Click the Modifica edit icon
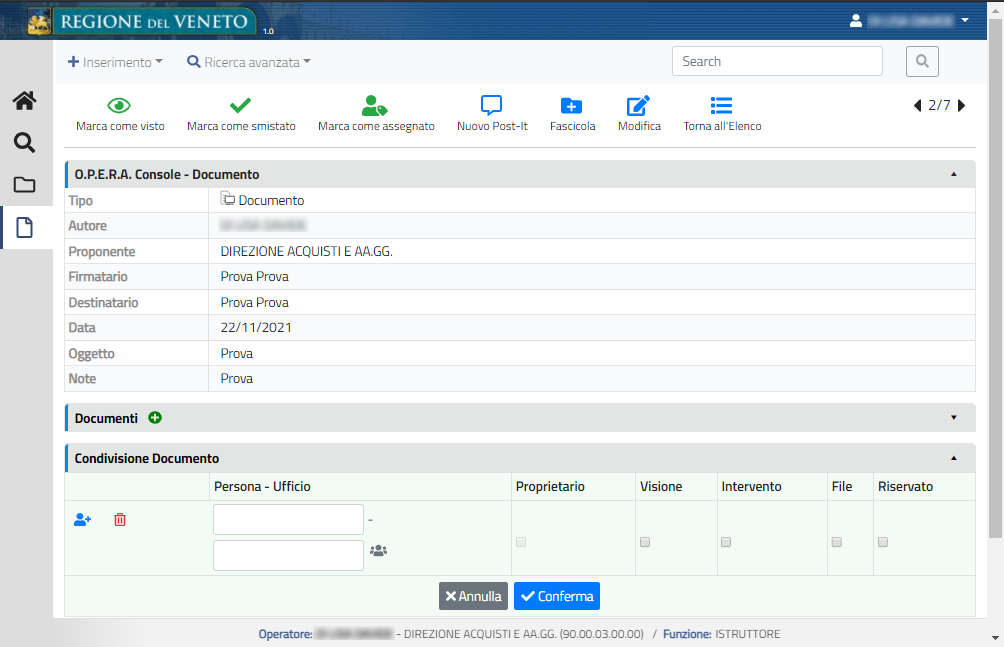 tap(638, 106)
